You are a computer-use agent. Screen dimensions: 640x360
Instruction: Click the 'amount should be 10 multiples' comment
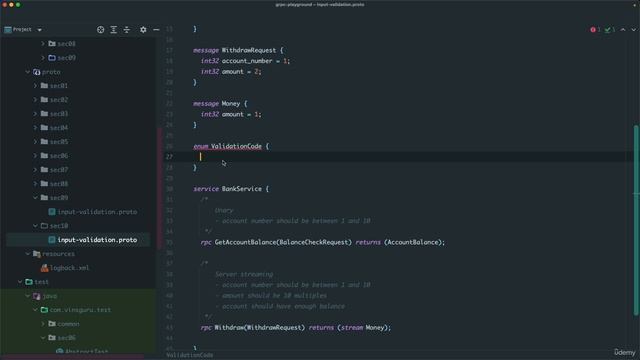(x=271, y=296)
